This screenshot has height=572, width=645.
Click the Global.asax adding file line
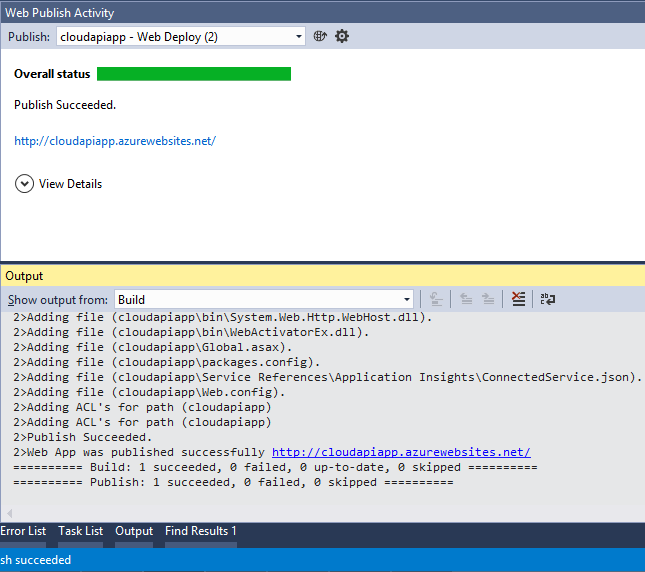click(x=152, y=347)
